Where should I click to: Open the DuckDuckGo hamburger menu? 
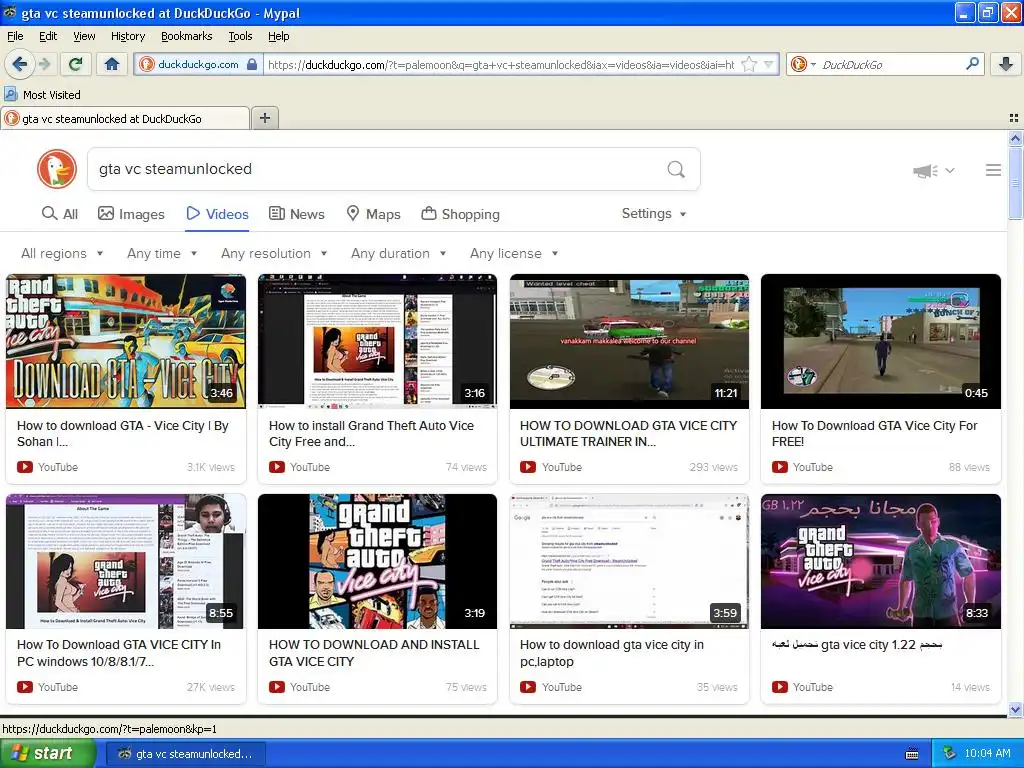click(x=993, y=170)
